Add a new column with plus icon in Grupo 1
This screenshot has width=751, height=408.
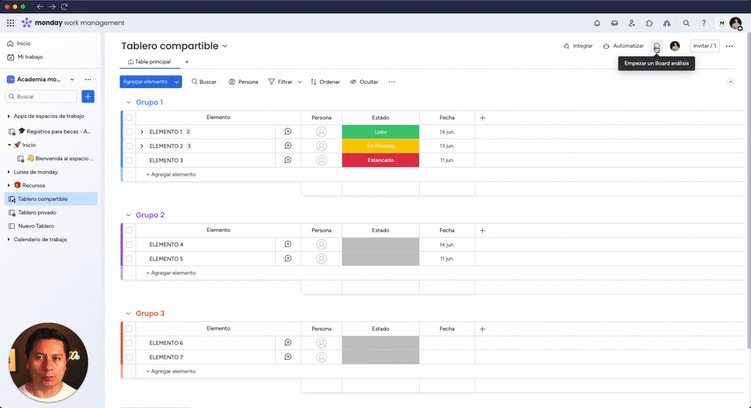click(x=482, y=118)
